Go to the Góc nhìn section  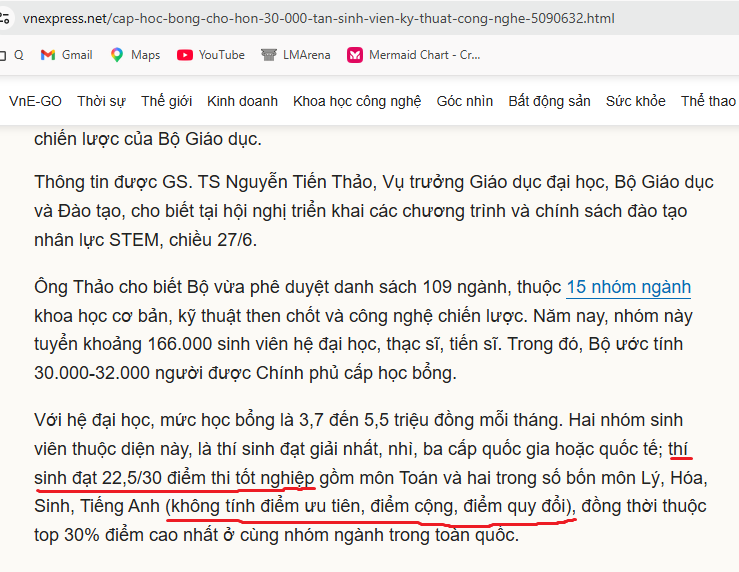point(465,101)
